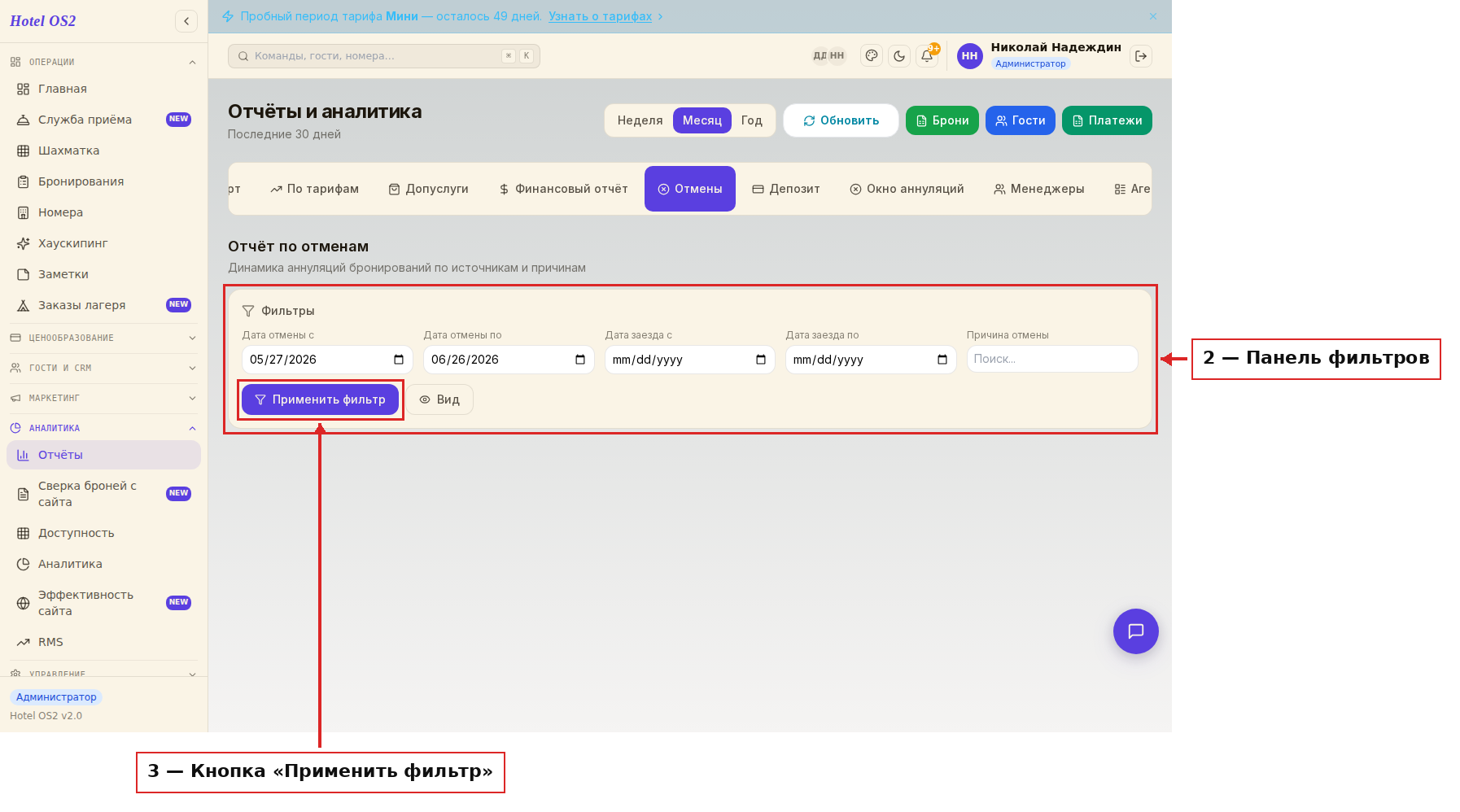Click the Применить фильтр button
Image resolution: width=1460 pixels, height=812 pixels.
[320, 399]
